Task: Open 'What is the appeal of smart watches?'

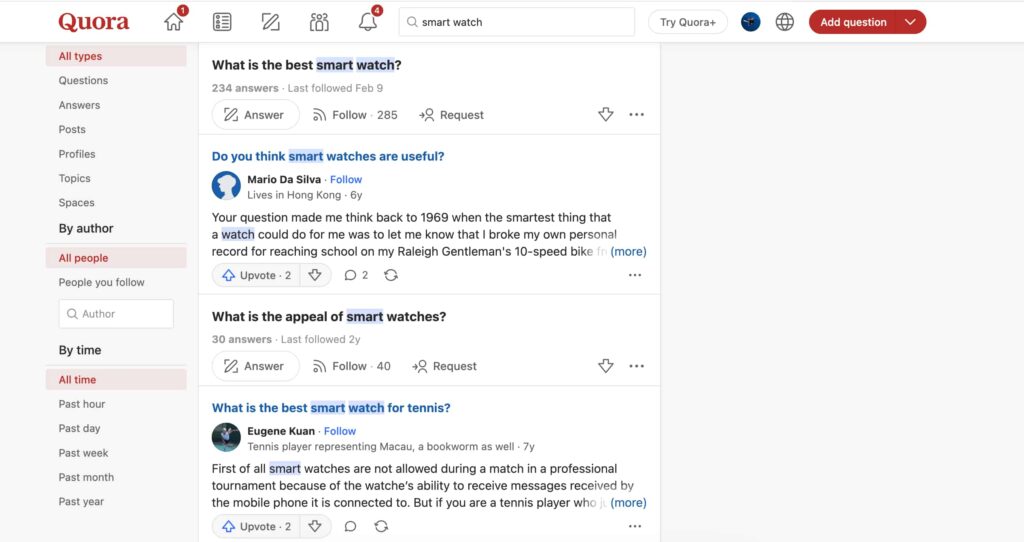Action: 328,316
